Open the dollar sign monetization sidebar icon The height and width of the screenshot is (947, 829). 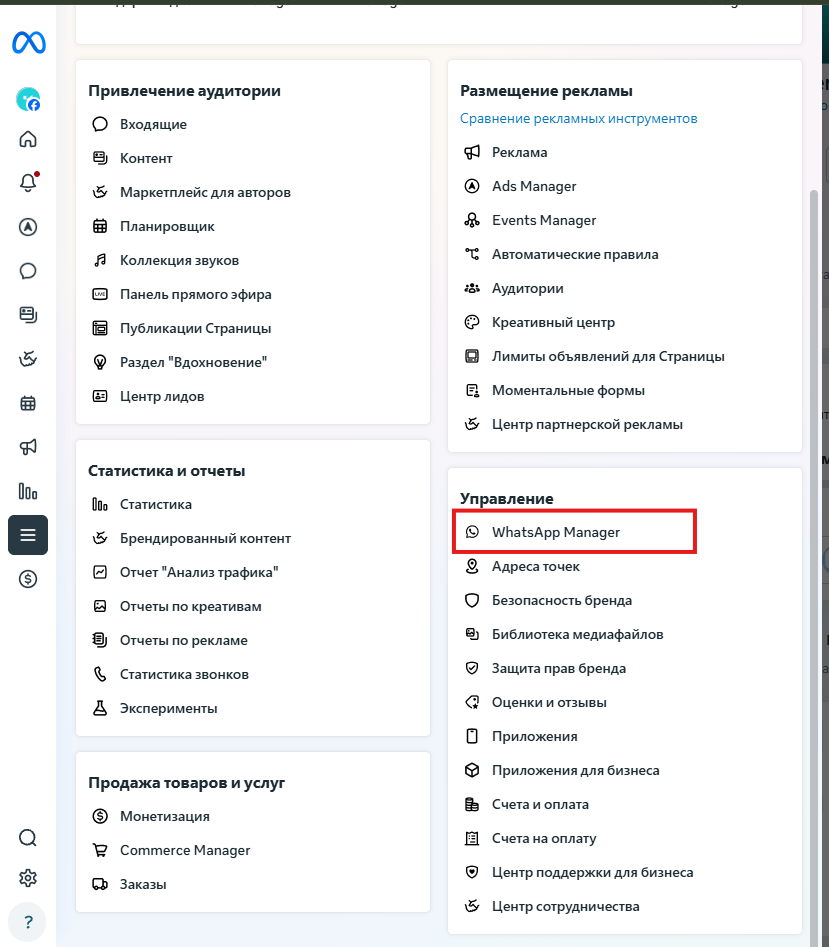tap(28, 579)
